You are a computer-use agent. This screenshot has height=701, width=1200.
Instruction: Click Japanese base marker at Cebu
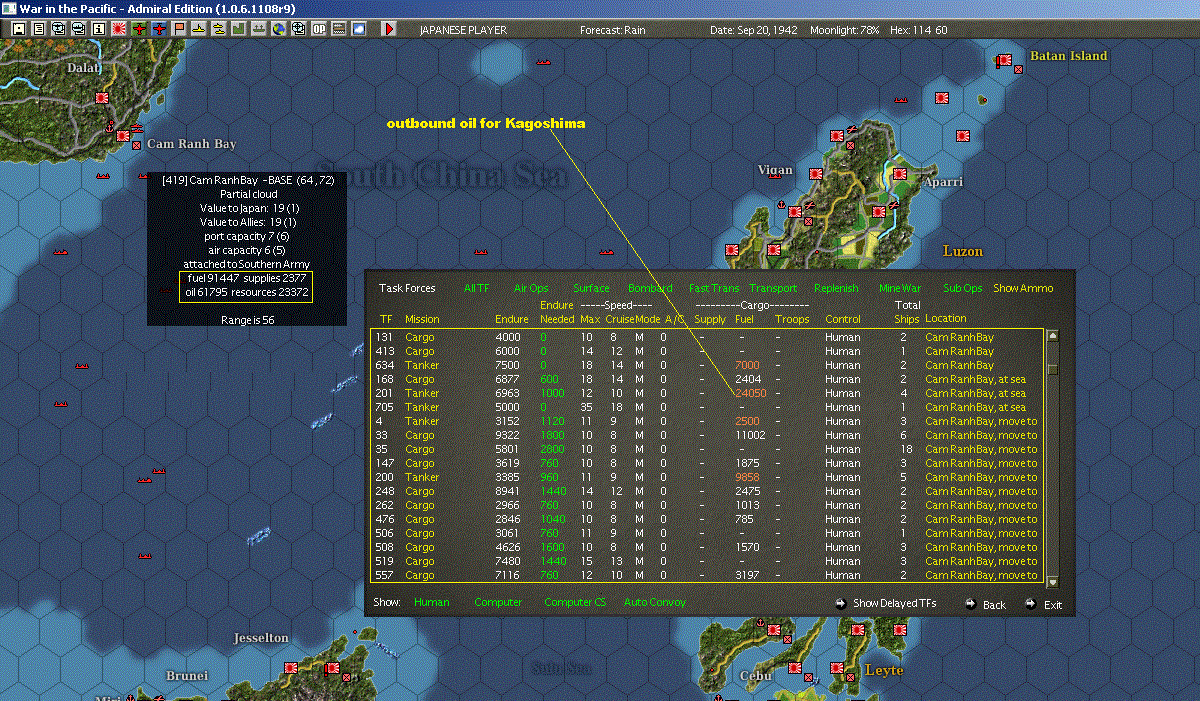click(x=794, y=667)
